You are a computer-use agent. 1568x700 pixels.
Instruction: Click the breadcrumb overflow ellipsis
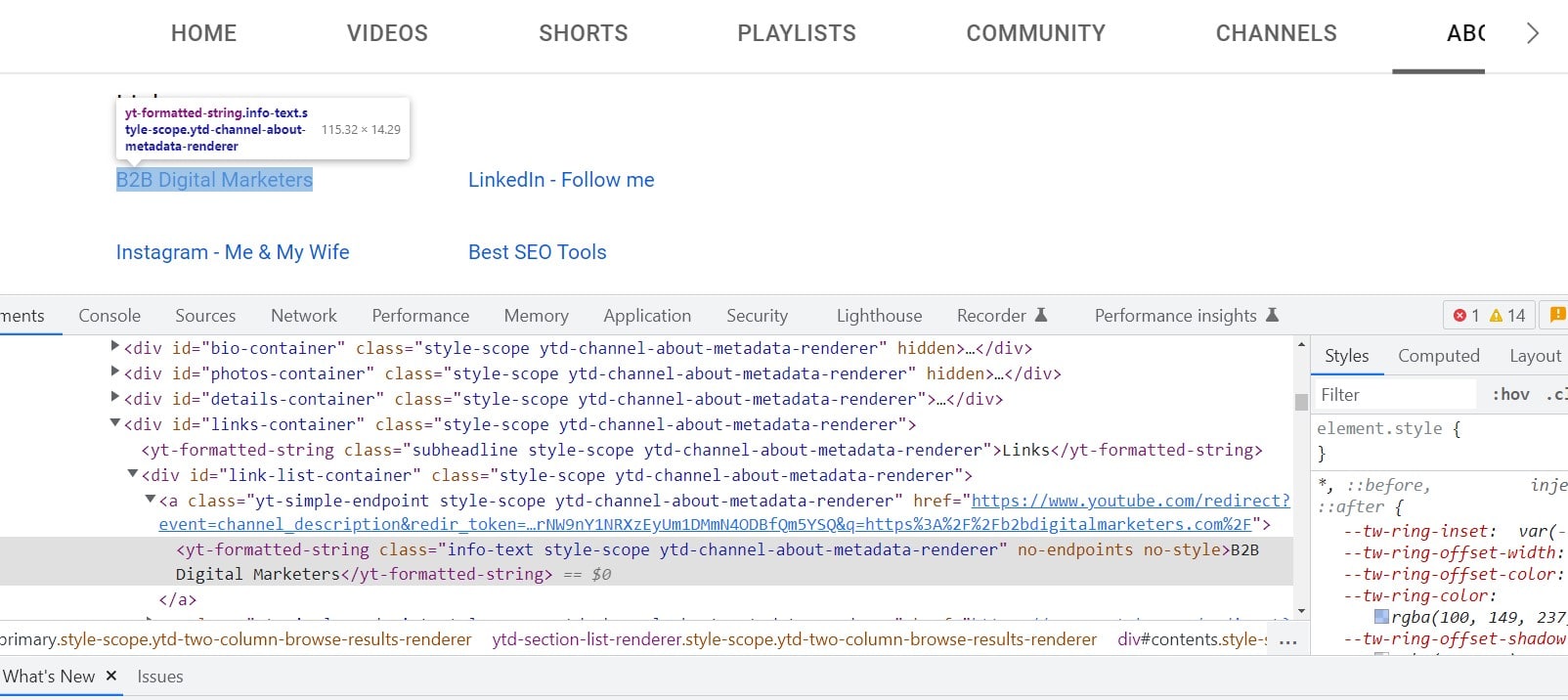point(1287,640)
